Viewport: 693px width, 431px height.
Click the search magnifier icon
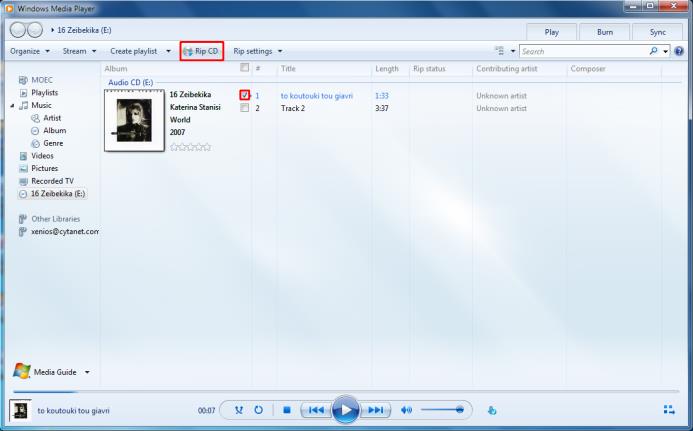(654, 51)
